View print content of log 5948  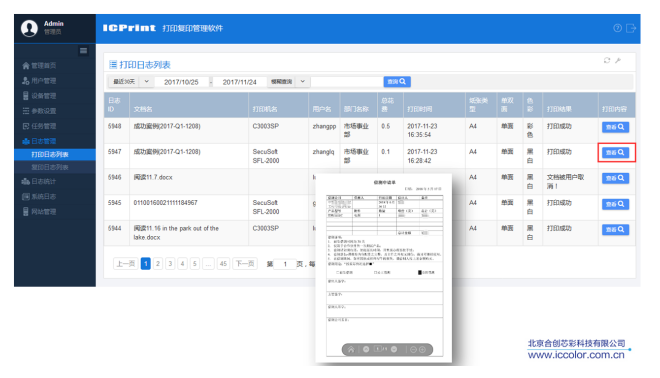tap(615, 127)
